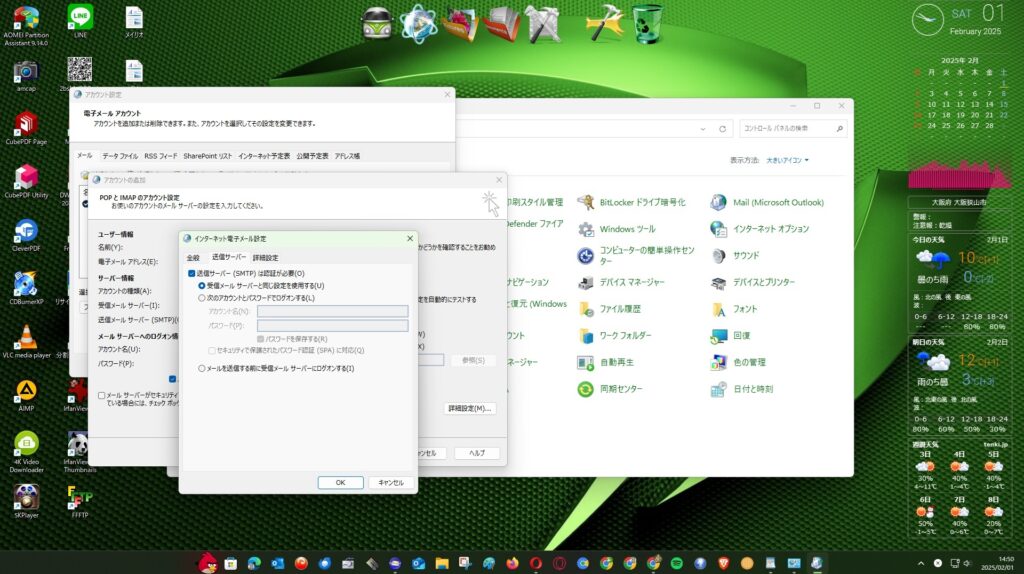Expand 表示方法 大きいアイコン dropdown

coord(787,160)
